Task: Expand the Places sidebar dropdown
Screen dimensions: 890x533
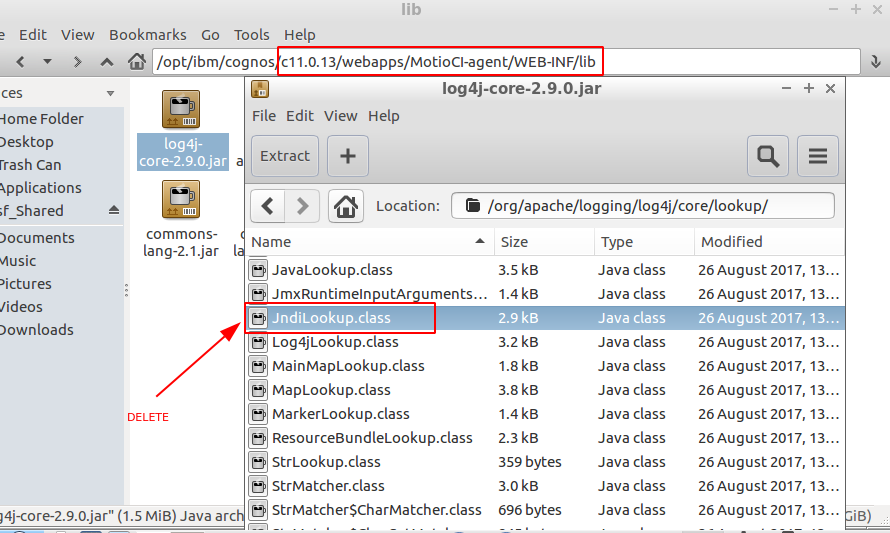Action: tap(111, 93)
